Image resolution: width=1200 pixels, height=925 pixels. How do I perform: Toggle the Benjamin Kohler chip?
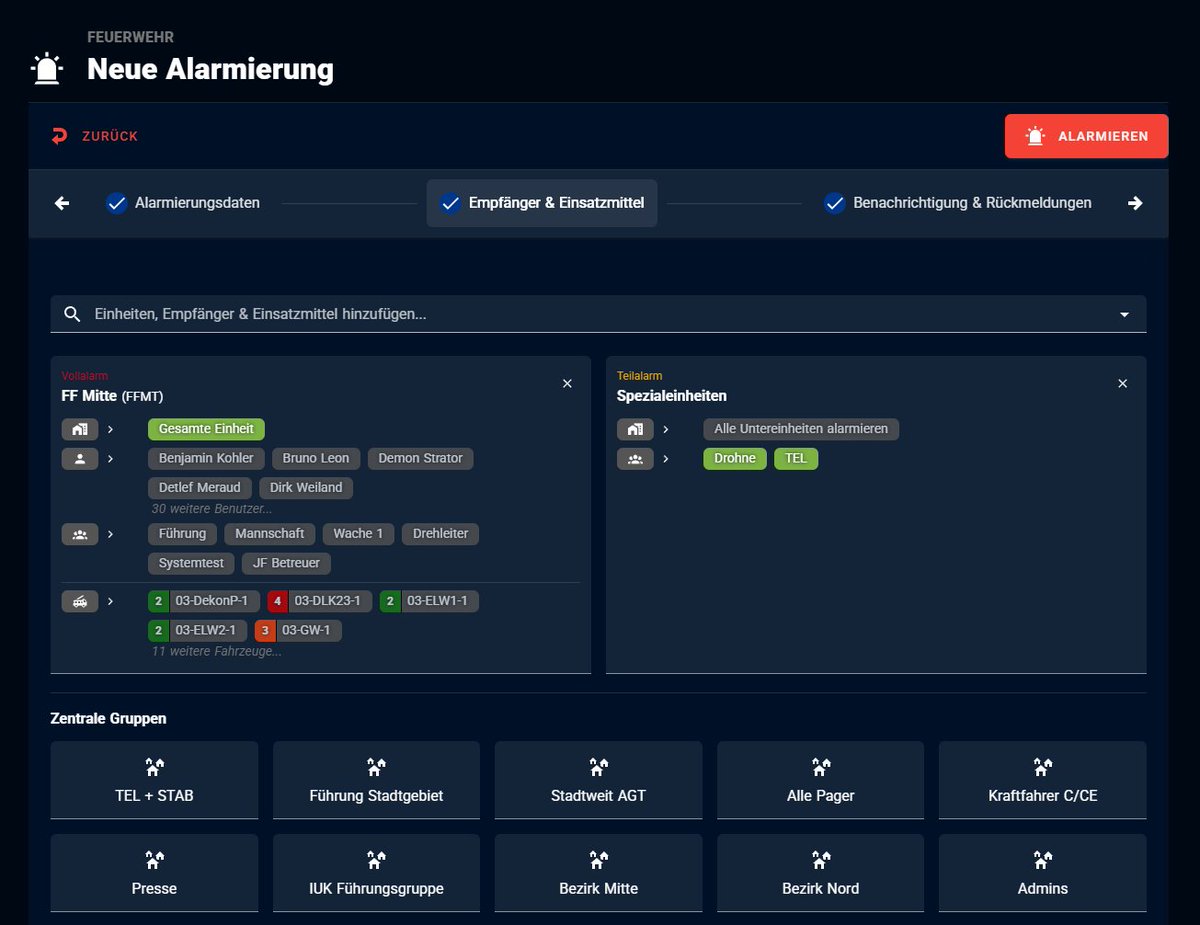[x=207, y=459]
